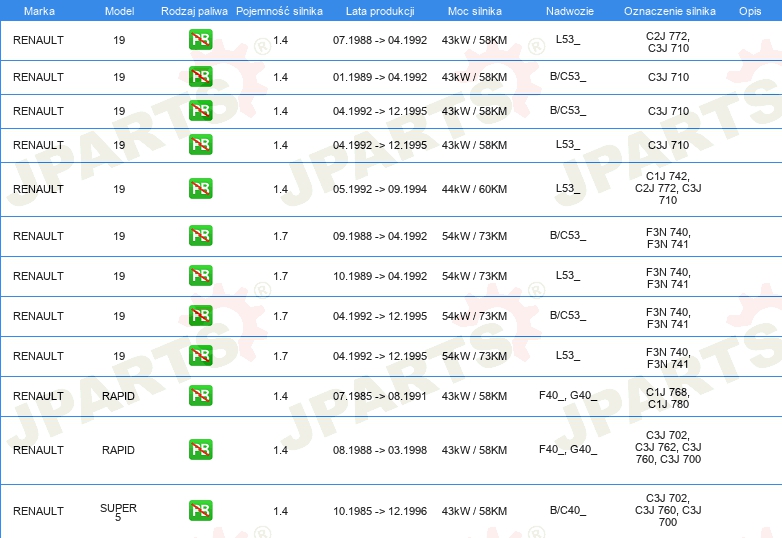Select the Rodzaj paliwa column header
The width and height of the screenshot is (782, 538).
(194, 11)
